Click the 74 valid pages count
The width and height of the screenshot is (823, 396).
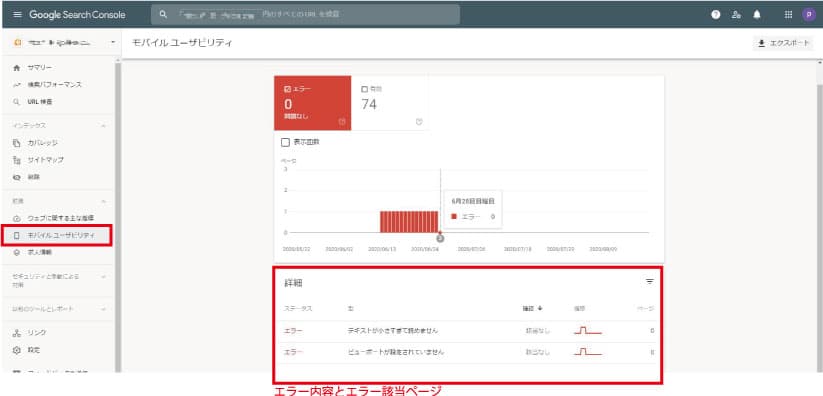pyautogui.click(x=369, y=105)
